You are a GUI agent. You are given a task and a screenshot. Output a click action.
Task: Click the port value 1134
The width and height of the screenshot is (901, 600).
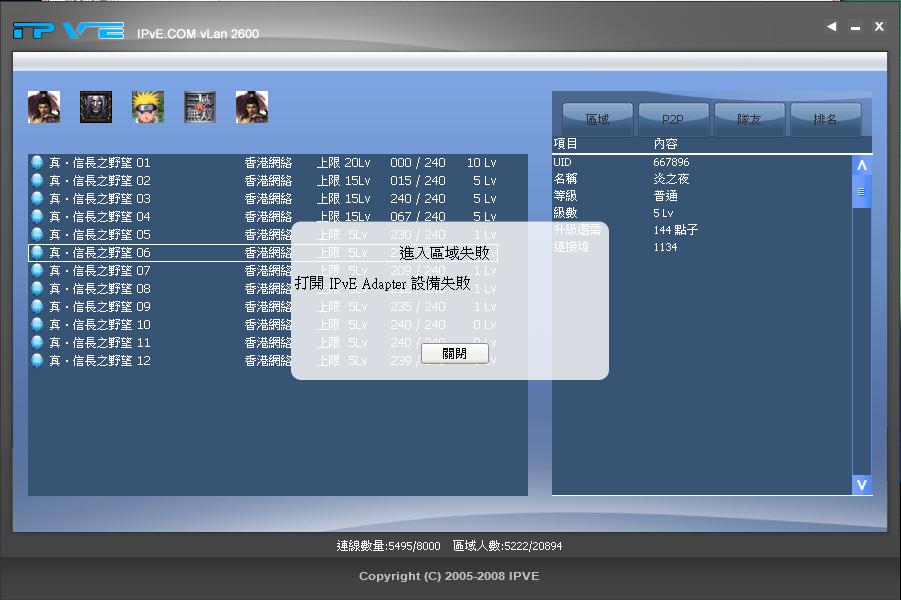pos(665,247)
